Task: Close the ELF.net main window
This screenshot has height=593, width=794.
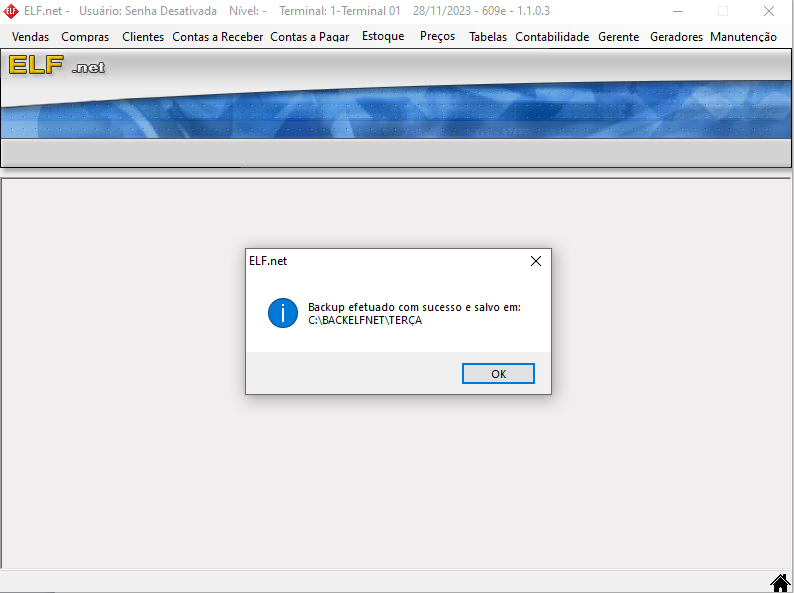Action: pyautogui.click(x=769, y=11)
